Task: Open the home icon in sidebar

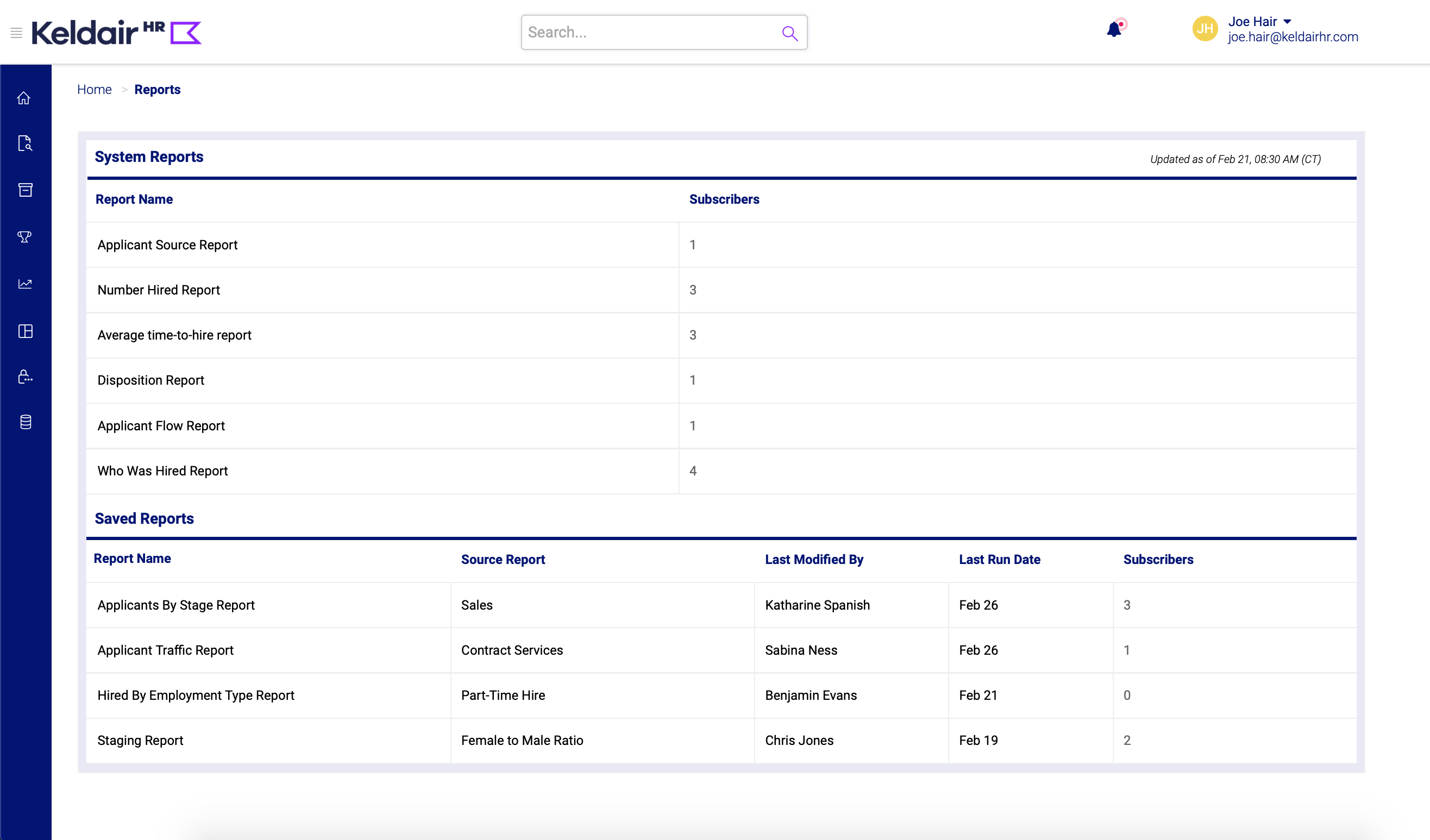Action: pos(24,98)
